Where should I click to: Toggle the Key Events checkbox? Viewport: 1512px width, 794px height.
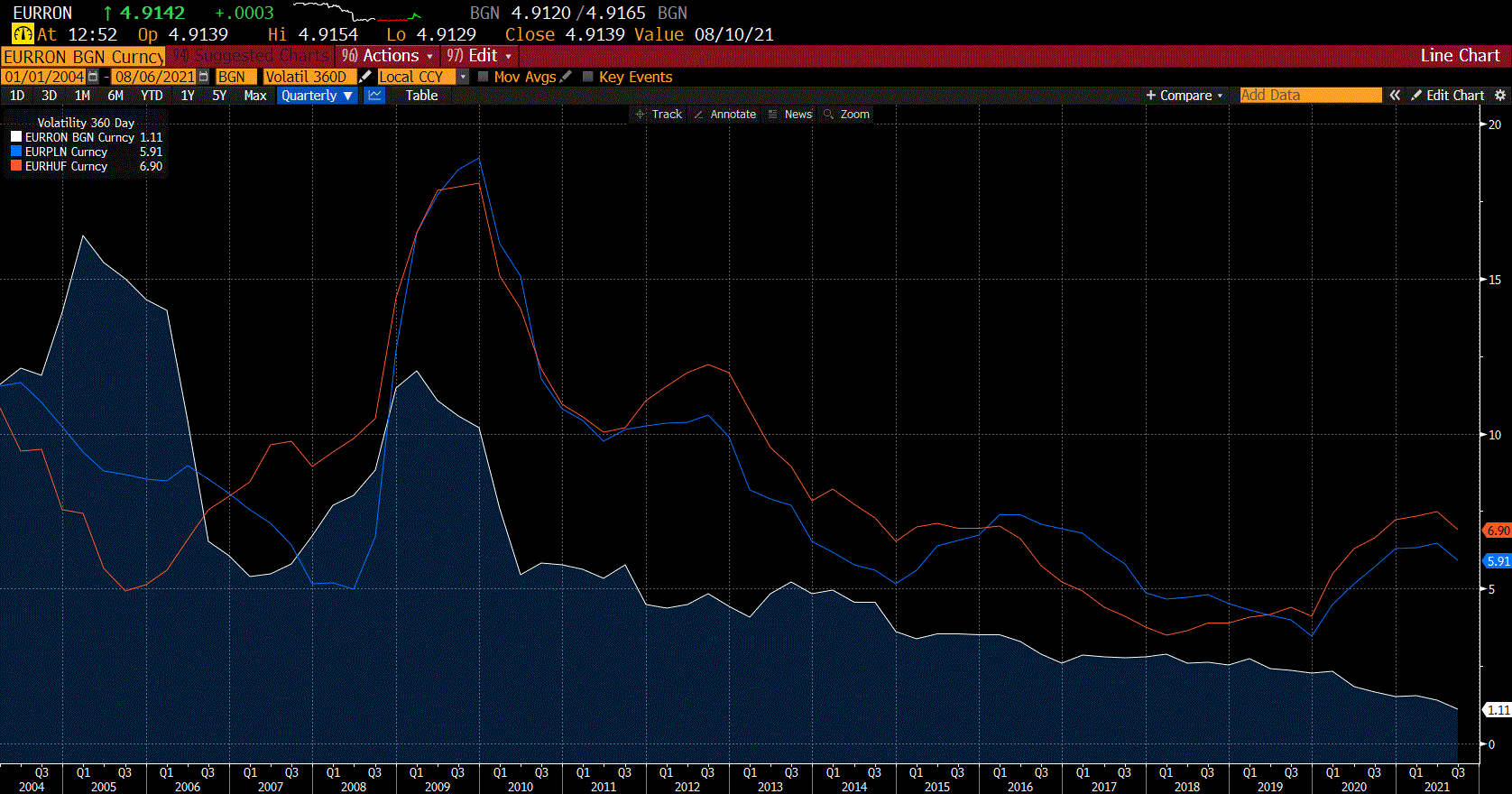(x=588, y=77)
